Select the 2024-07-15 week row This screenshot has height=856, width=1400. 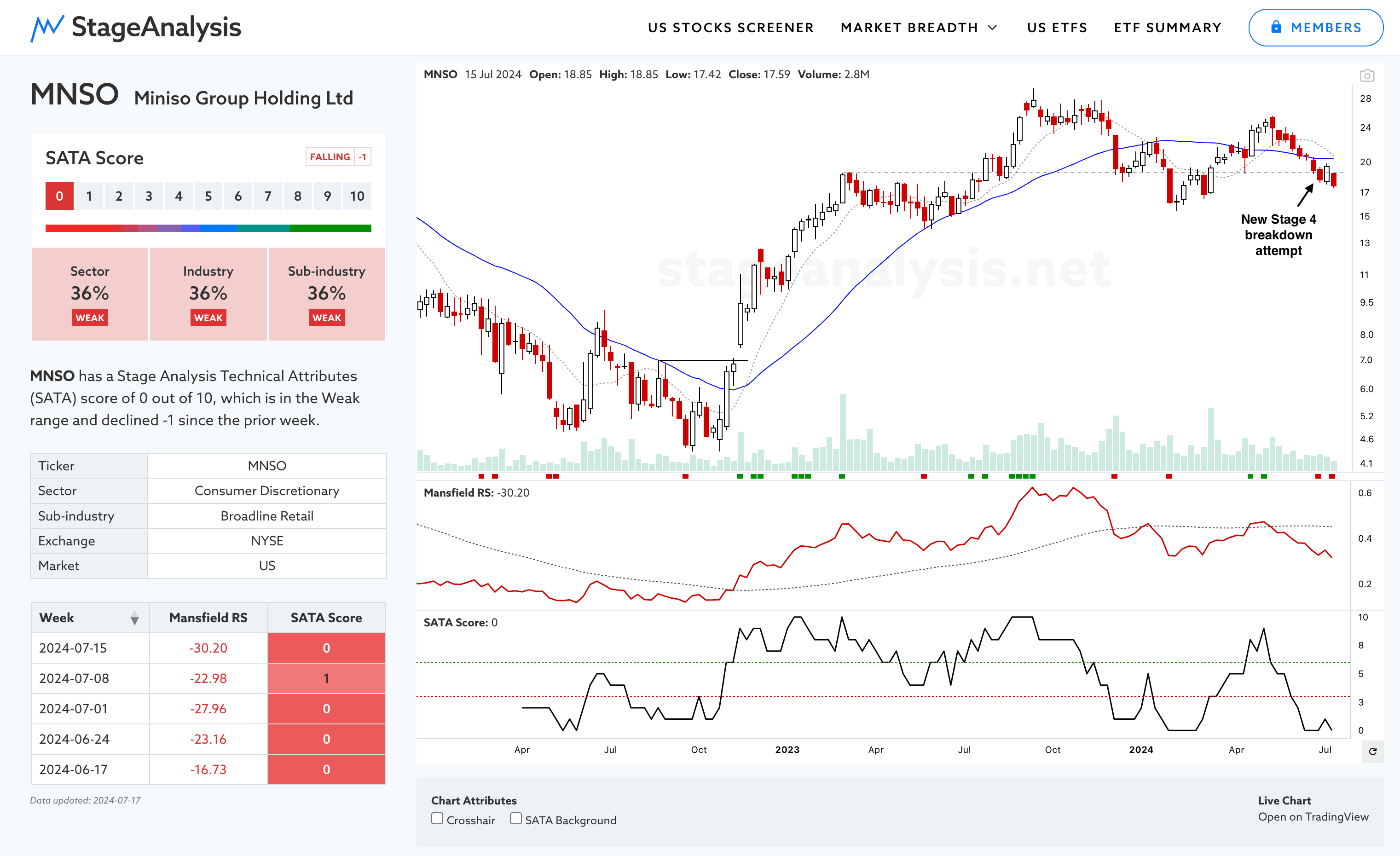tap(208, 648)
